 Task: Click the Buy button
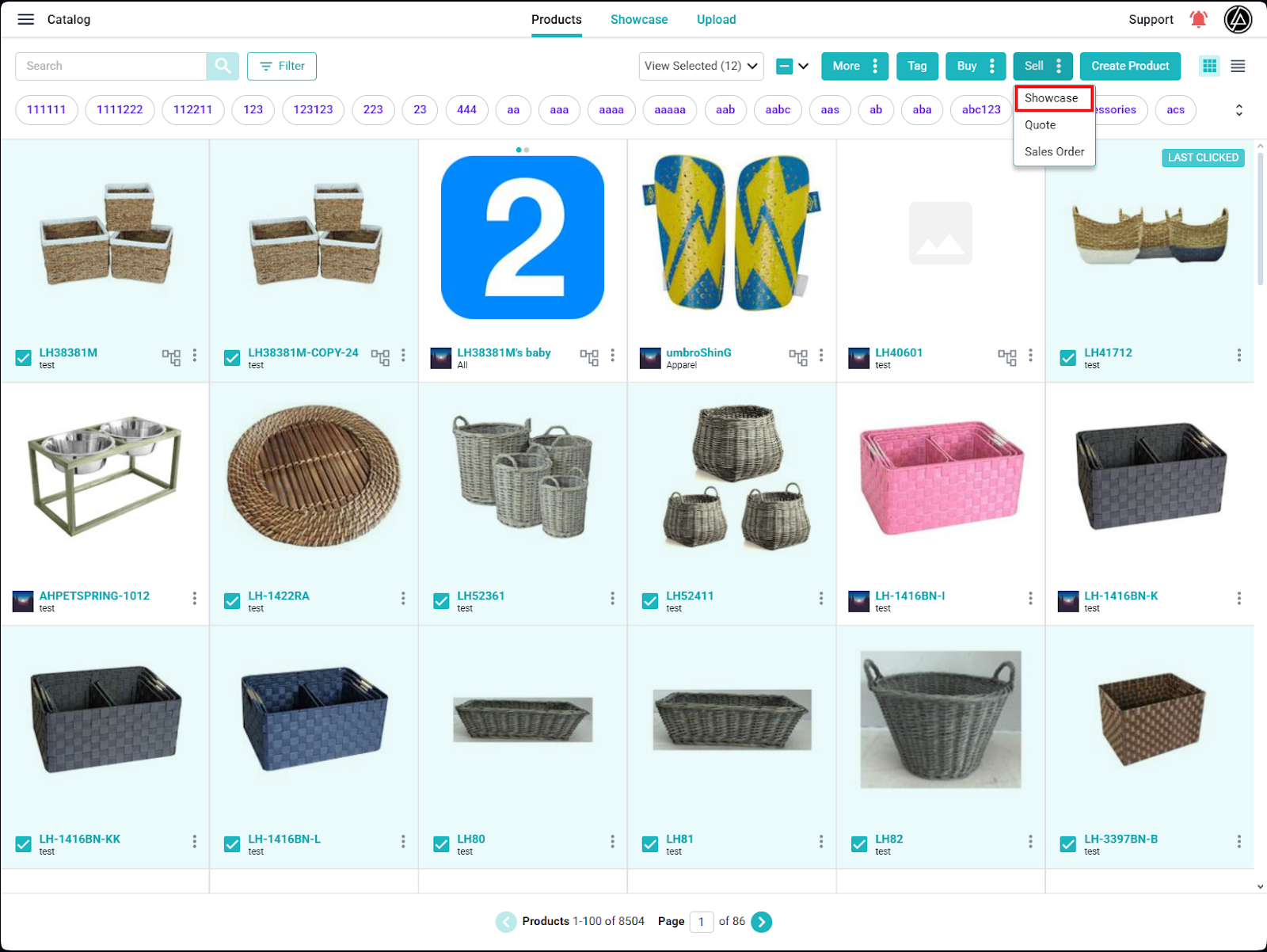[966, 66]
